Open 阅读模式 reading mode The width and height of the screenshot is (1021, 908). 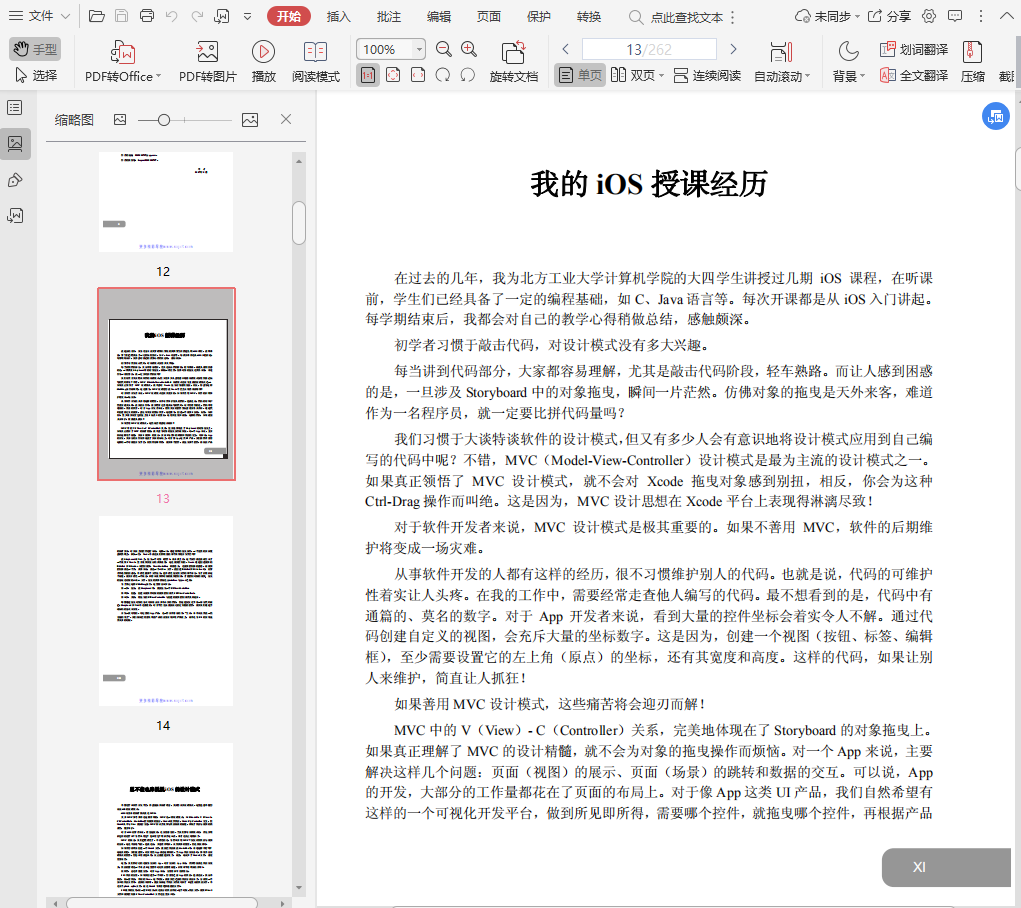pos(316,52)
